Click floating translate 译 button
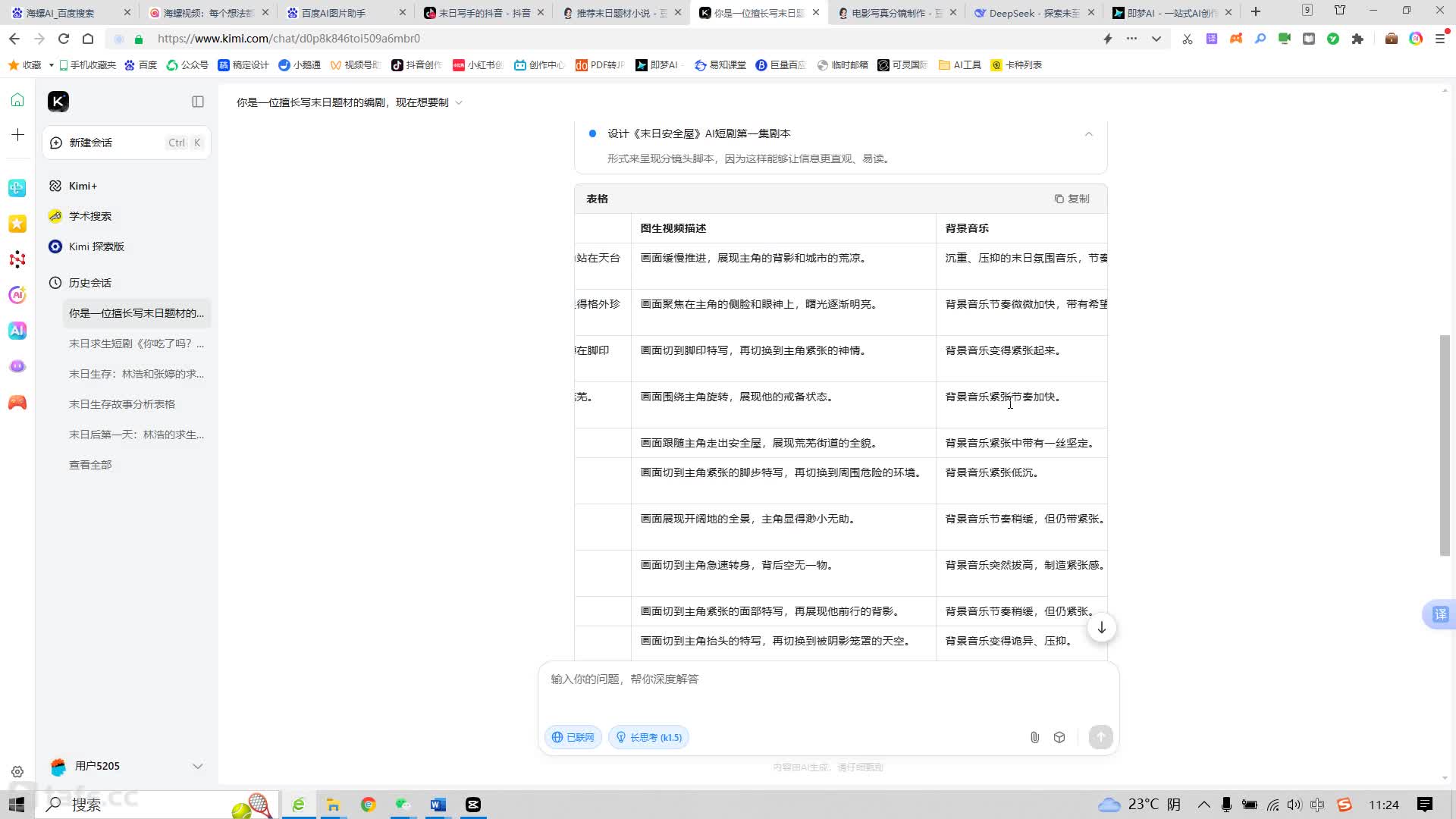Image resolution: width=1456 pixels, height=819 pixels. coord(1439,614)
